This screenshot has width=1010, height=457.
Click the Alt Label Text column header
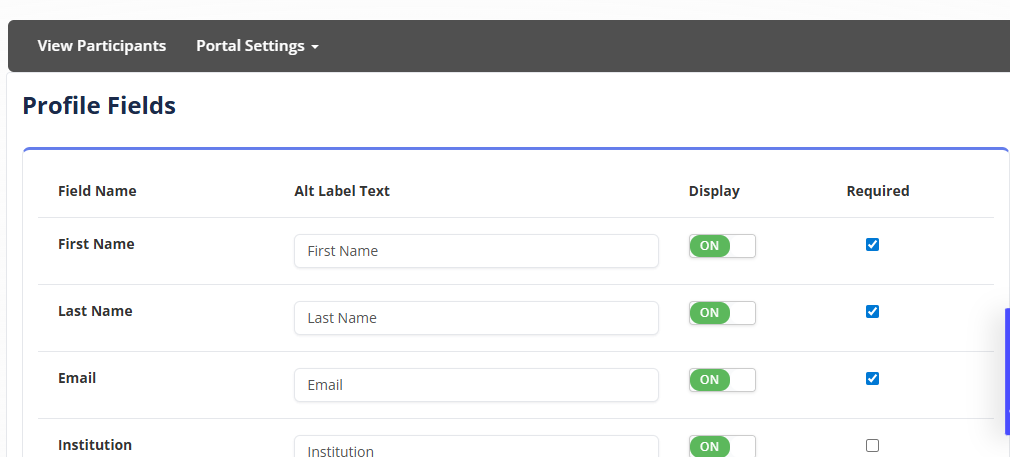[x=342, y=191]
